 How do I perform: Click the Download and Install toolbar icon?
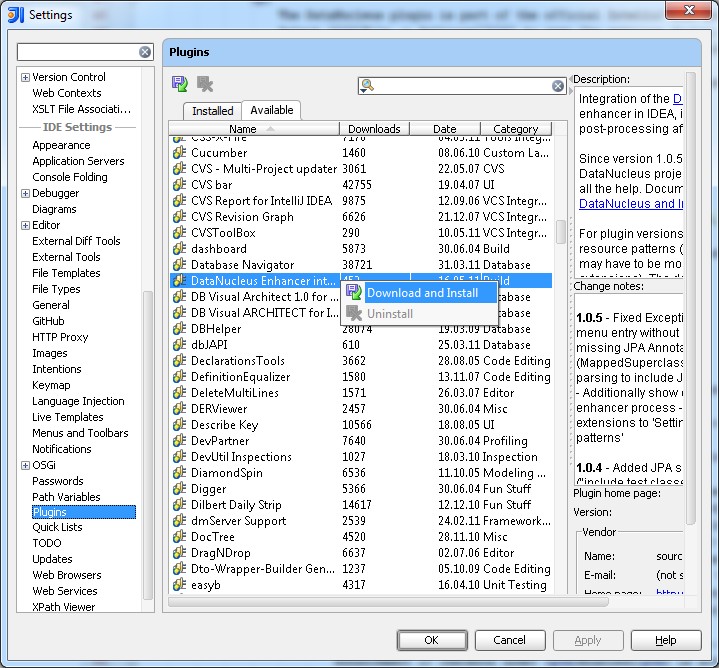179,84
